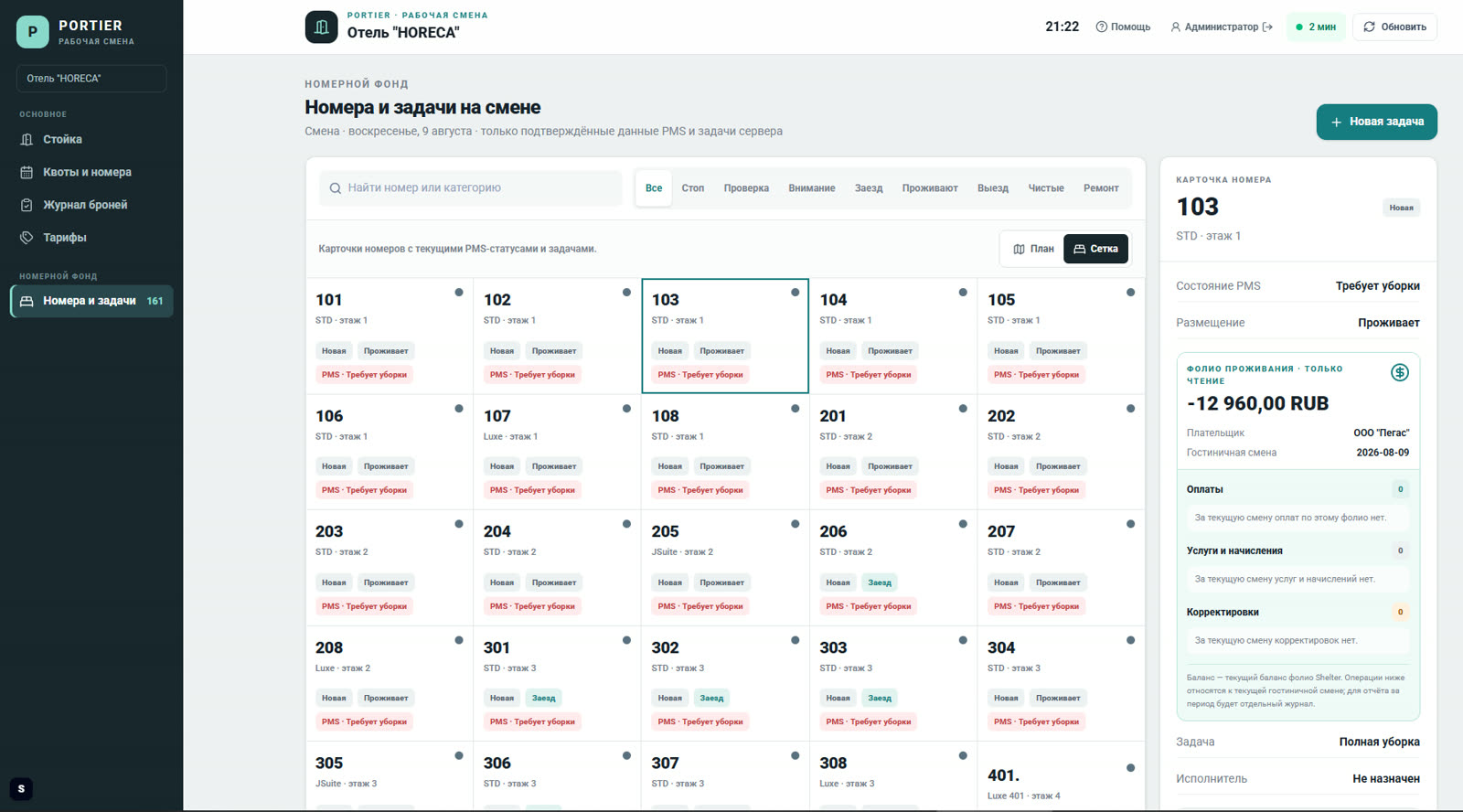Click the Администратор user icon
Image resolution: width=1463 pixels, height=812 pixels.
tap(1176, 27)
